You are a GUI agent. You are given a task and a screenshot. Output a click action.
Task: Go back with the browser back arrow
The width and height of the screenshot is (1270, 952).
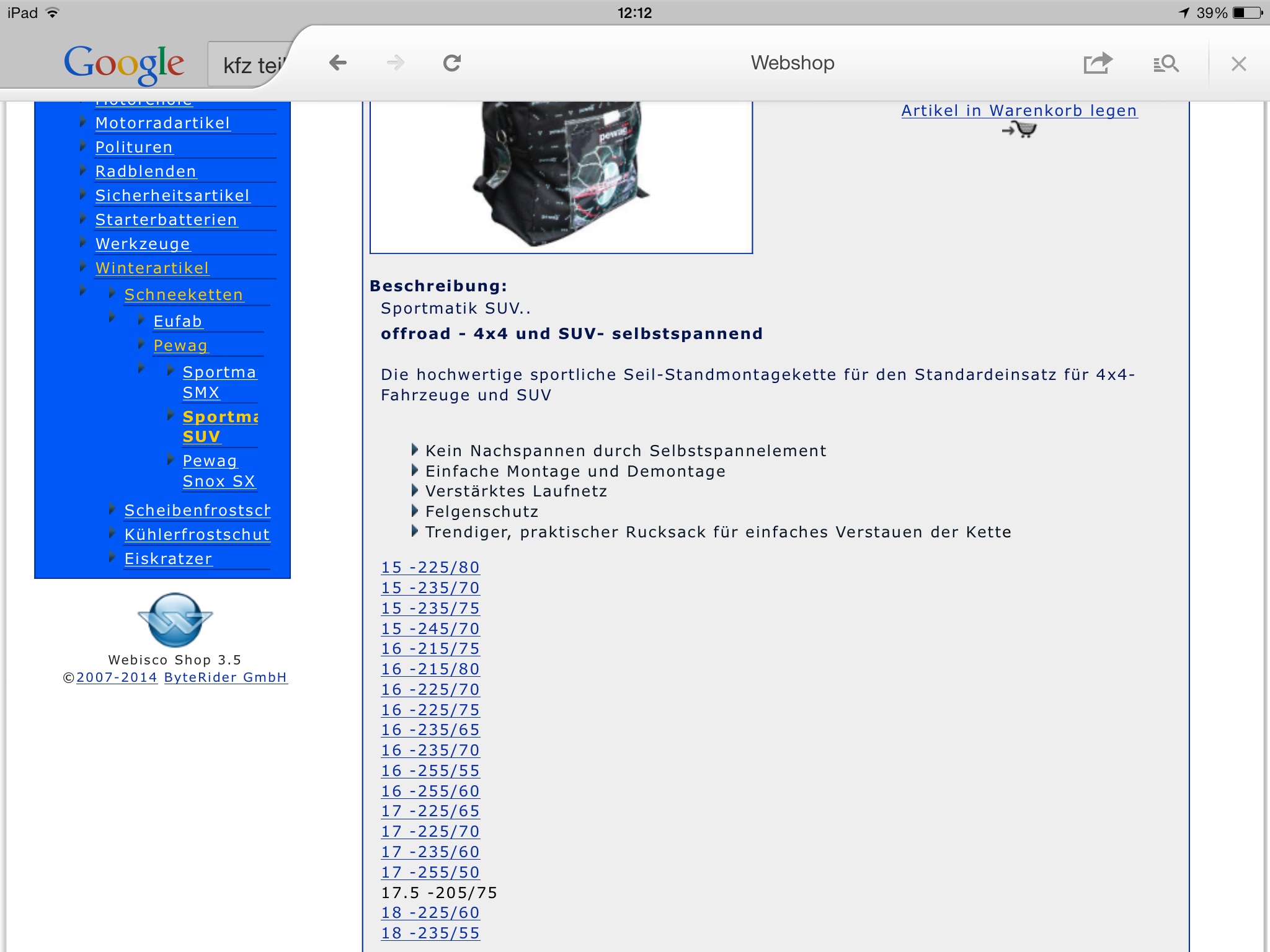[338, 63]
